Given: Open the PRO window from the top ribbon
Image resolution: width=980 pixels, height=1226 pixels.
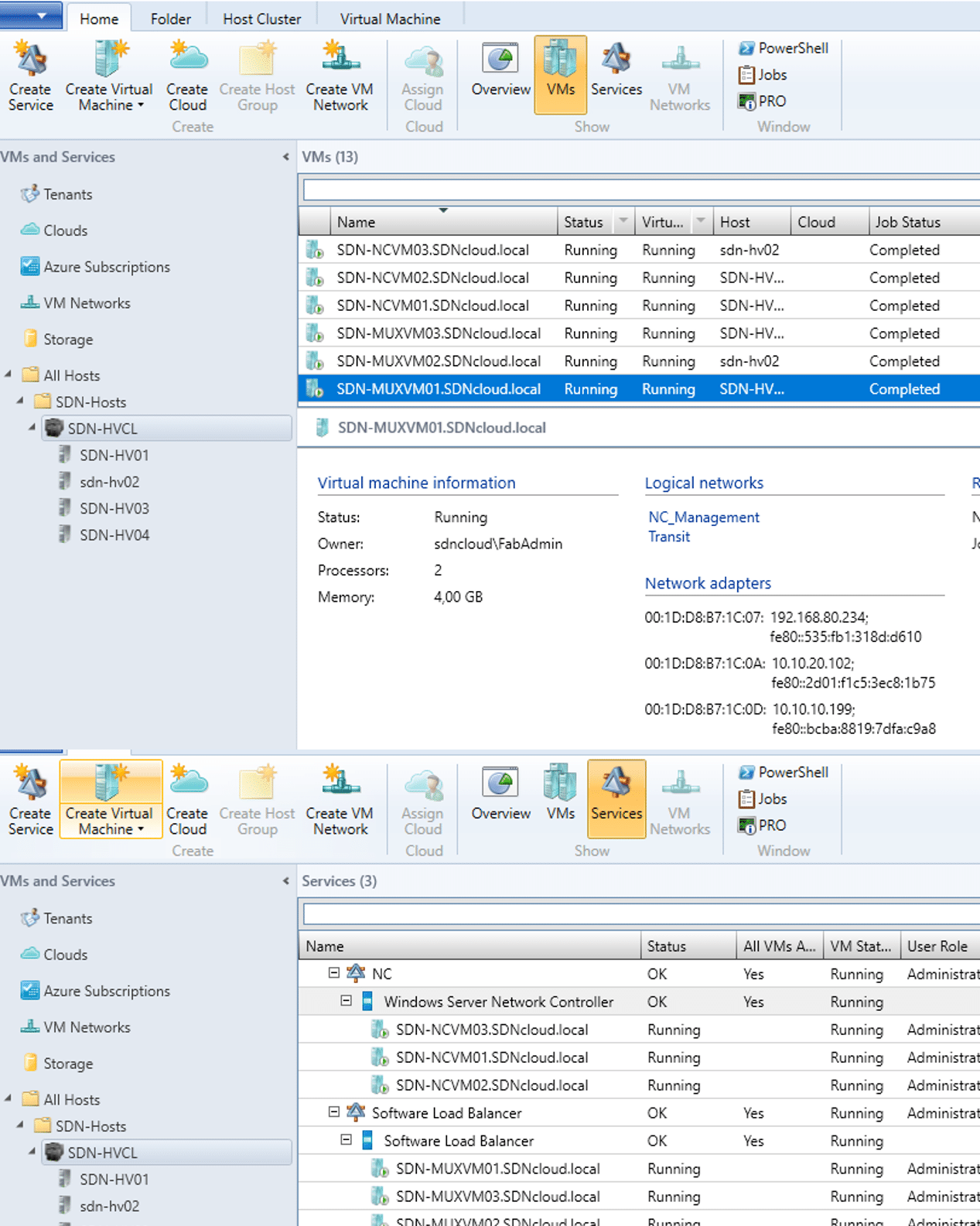Looking at the screenshot, I should point(762,101).
